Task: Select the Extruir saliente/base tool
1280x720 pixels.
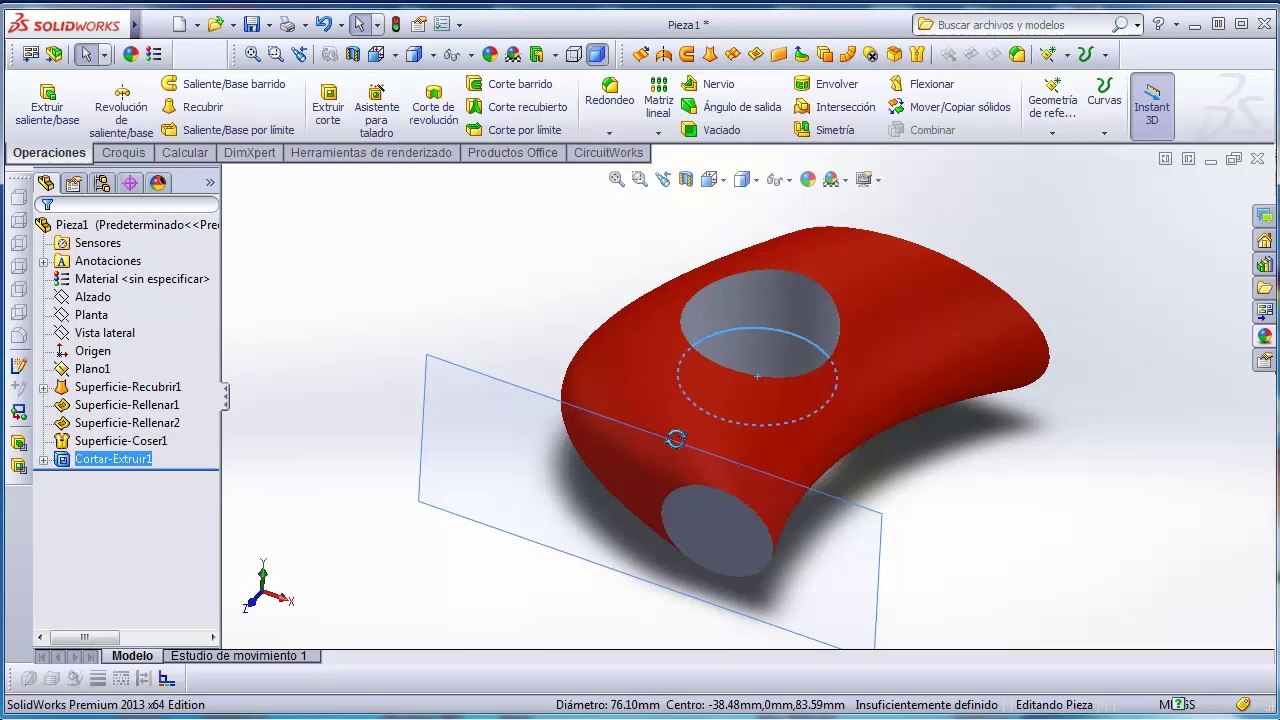Action: coord(47,105)
